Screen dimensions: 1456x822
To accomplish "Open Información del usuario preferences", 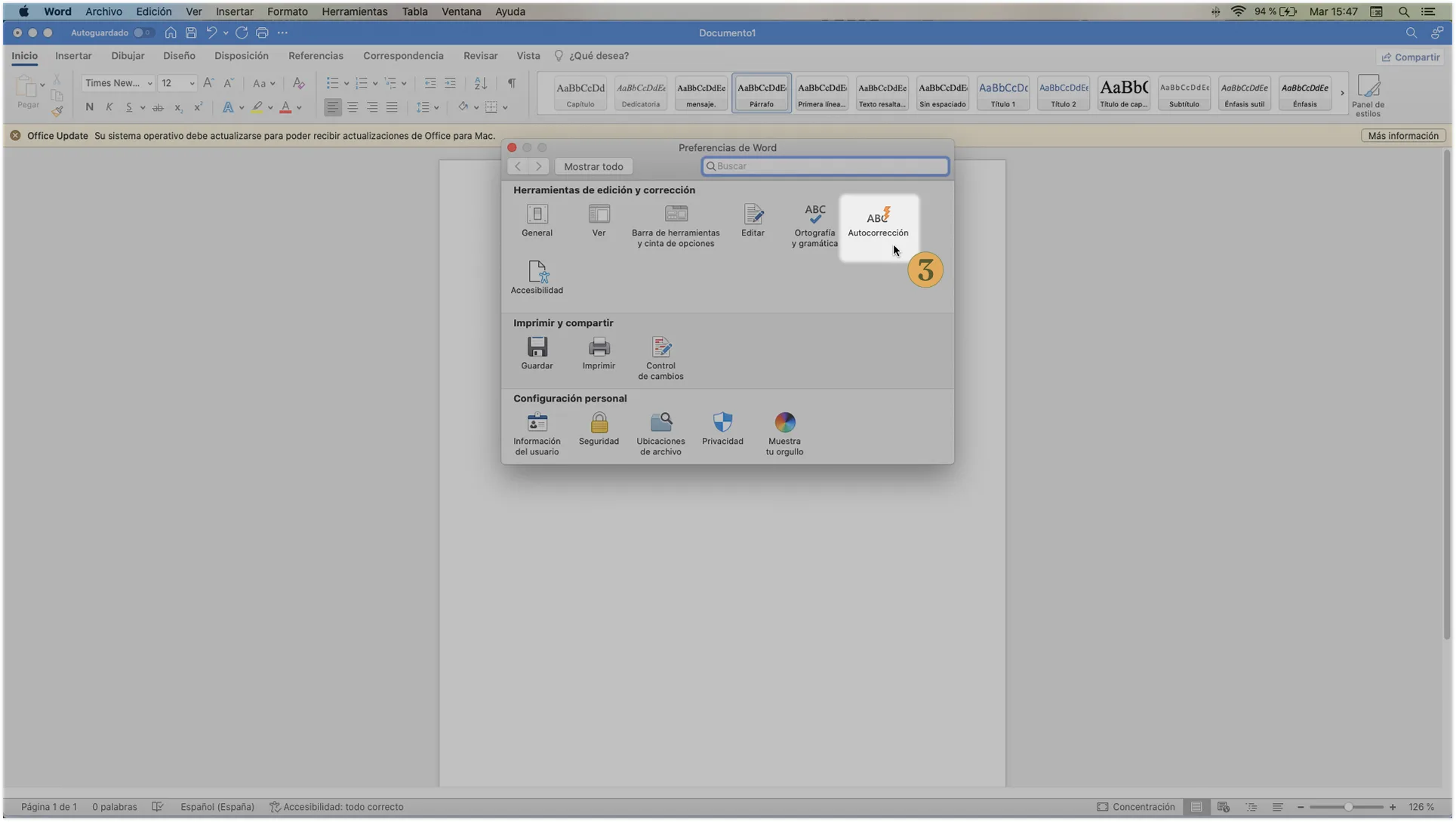I will tap(537, 433).
